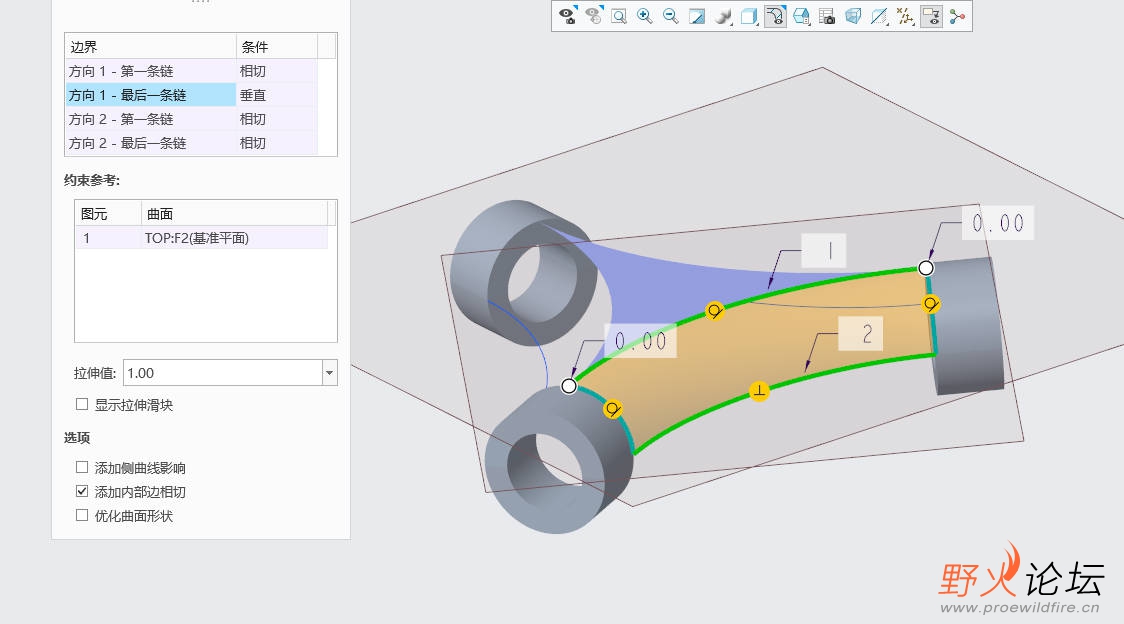Click the zoom out magnifier icon
Viewport: 1124px width, 624px height.
671,16
